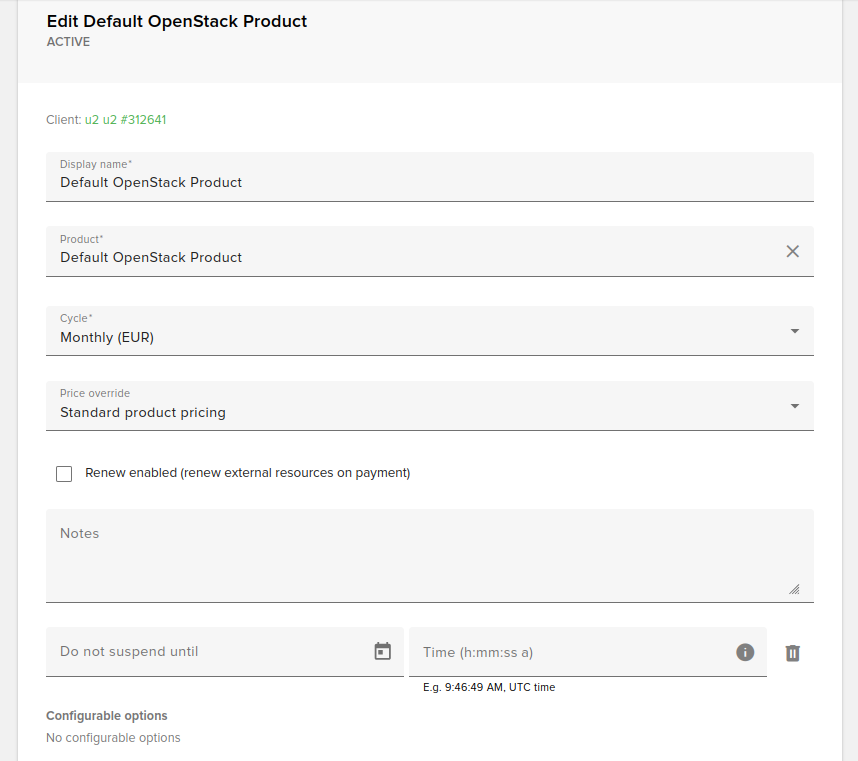Click the info icon in the Time field
The width and height of the screenshot is (858, 761).
(745, 652)
